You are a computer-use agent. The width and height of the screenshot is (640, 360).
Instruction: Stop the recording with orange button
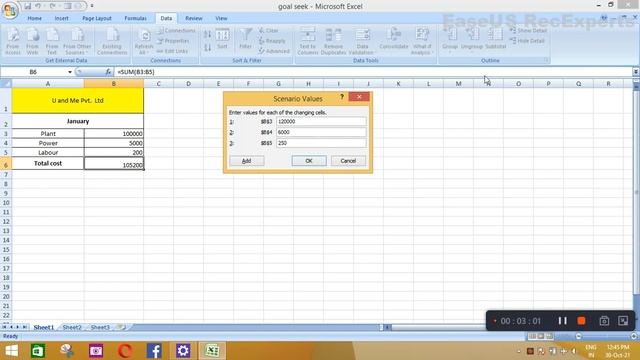582,321
